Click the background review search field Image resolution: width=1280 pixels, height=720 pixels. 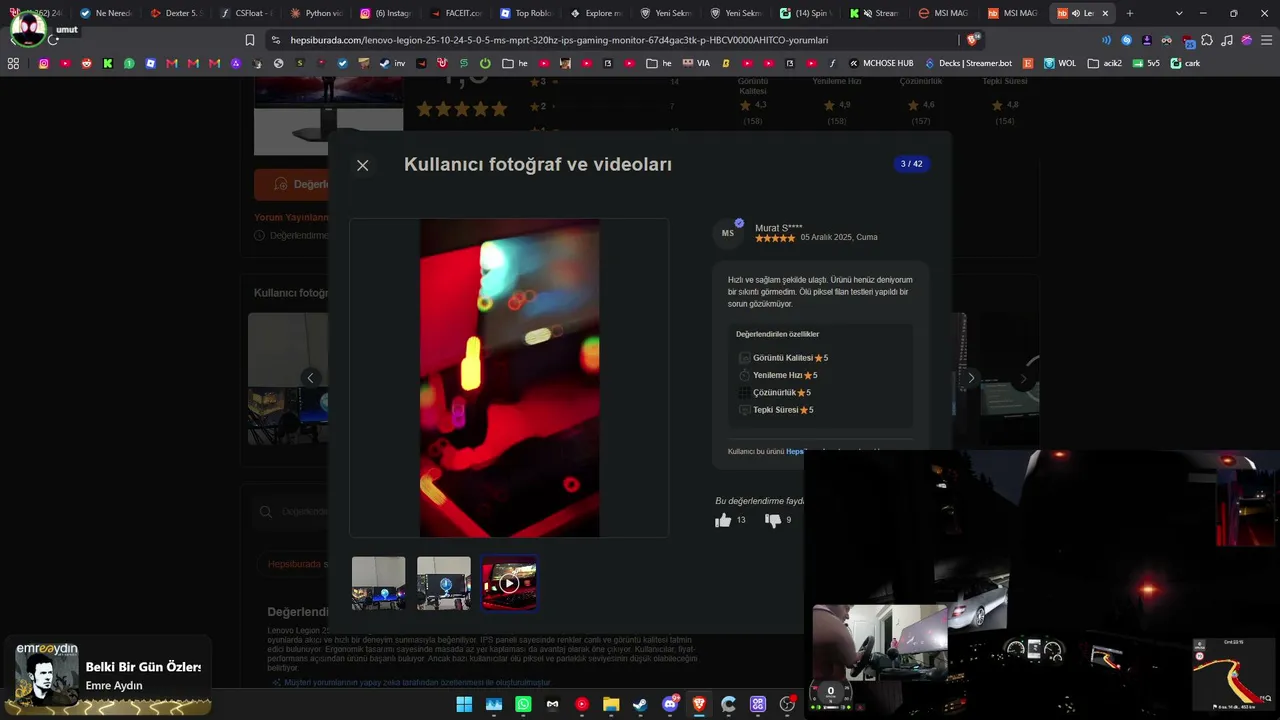[x=291, y=512]
